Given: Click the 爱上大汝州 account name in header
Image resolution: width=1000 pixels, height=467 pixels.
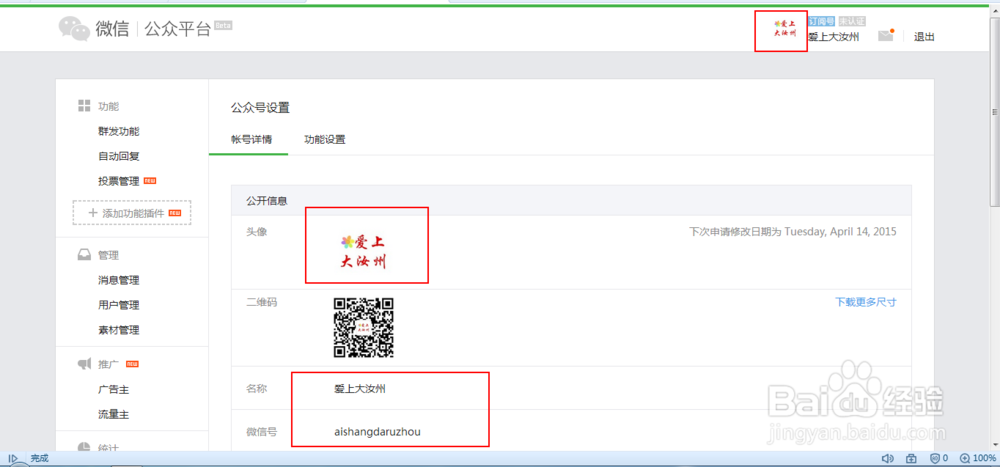Looking at the screenshot, I should (x=833, y=37).
